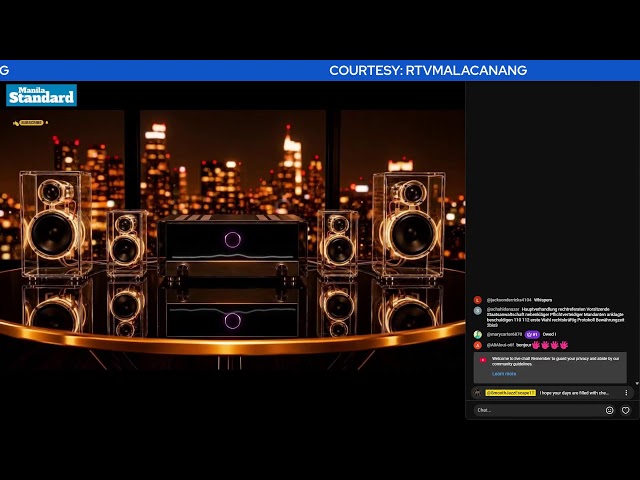Click the green avatar beside the #1 badge
Screen dimensions: 640x480
tap(478, 334)
